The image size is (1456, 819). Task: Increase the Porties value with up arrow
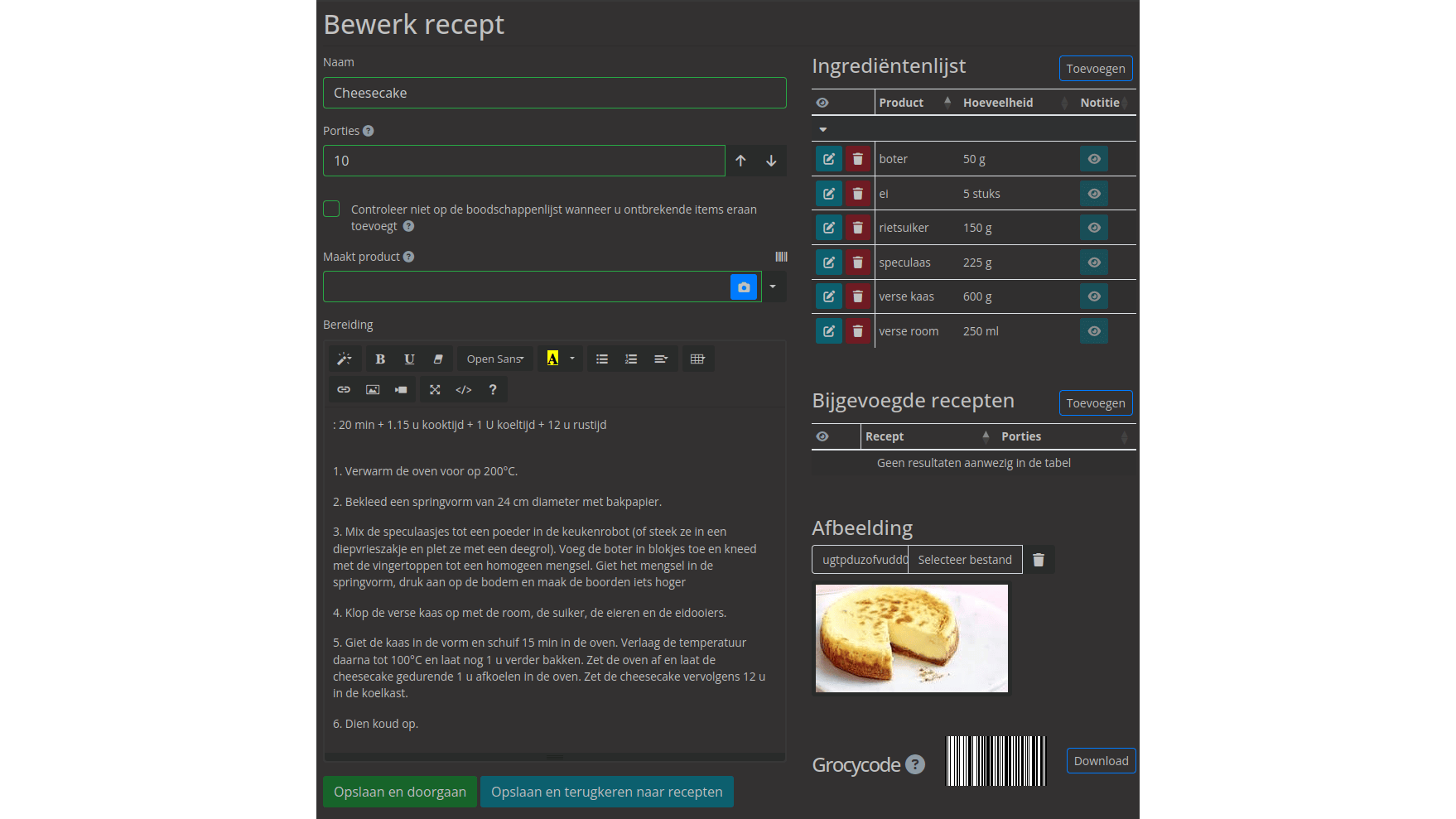(x=740, y=161)
